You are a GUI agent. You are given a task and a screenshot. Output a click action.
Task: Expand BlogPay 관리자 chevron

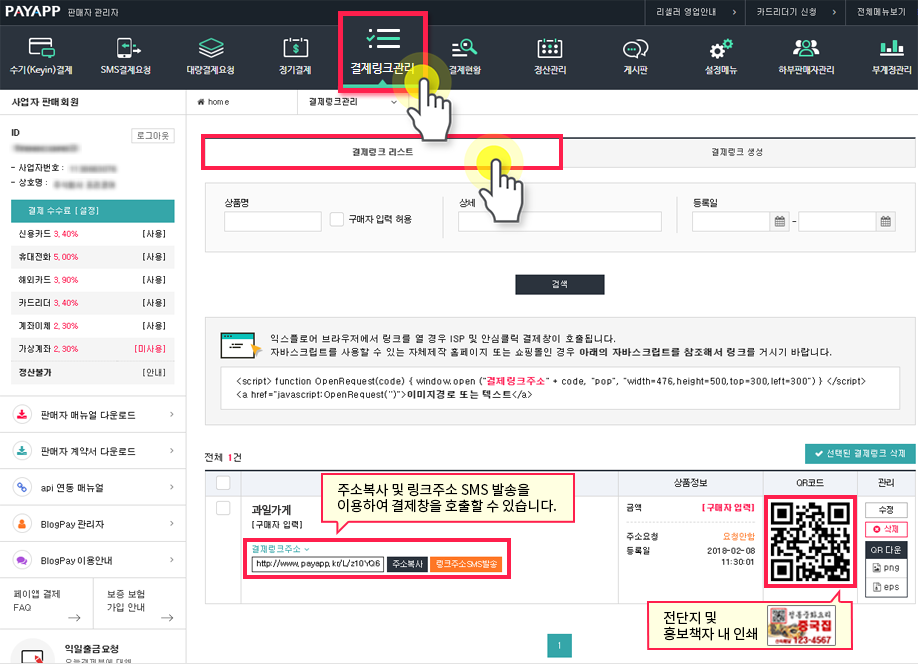coord(172,523)
